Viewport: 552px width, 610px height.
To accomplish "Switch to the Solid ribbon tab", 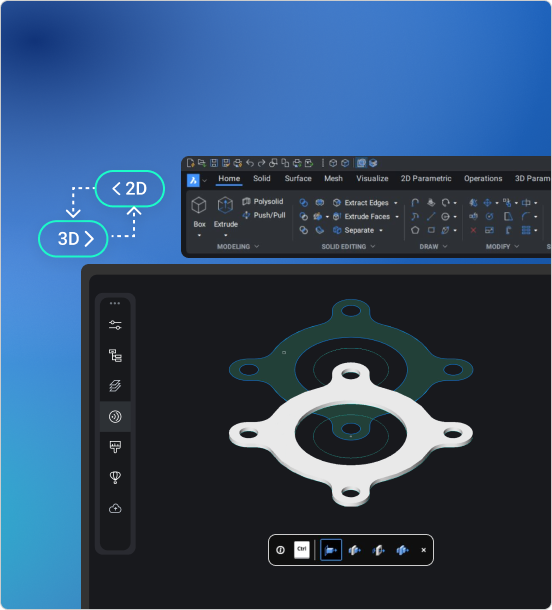I will point(261,178).
